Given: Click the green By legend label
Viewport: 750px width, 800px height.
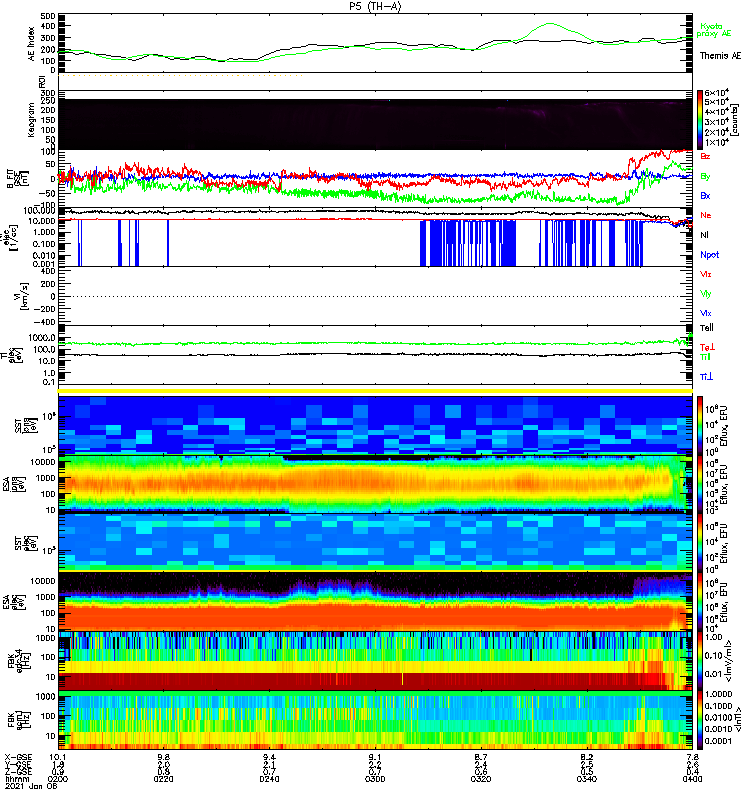Looking at the screenshot, I should click(x=705, y=177).
